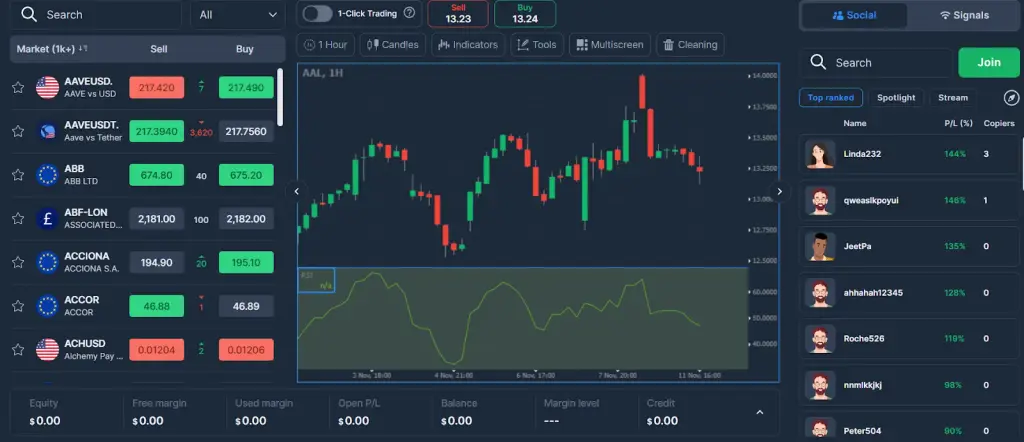
Task: Sort by Sell column header
Action: pyautogui.click(x=159, y=49)
